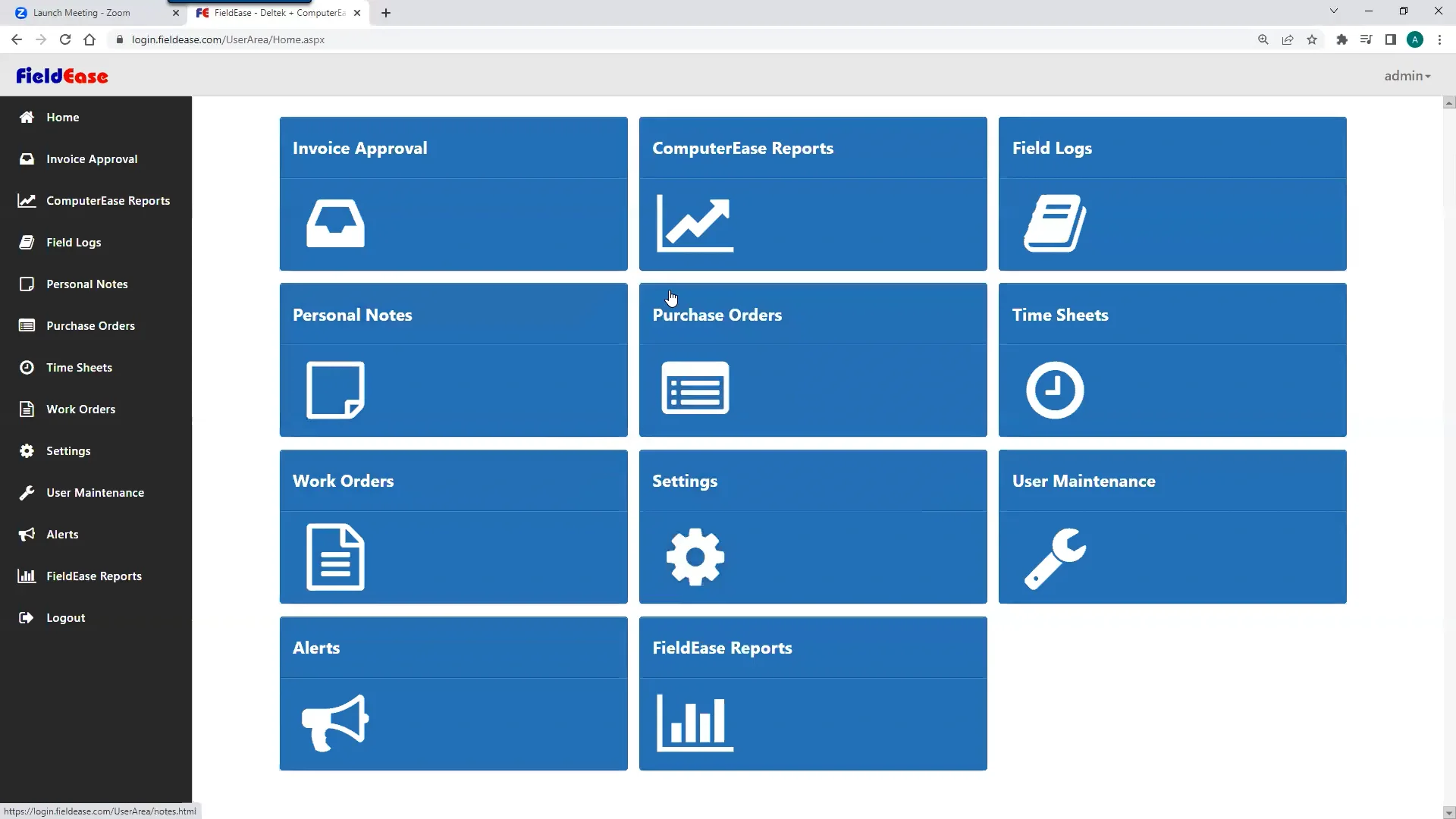
Task: Click the Time Sheets clock icon tile
Action: pyautogui.click(x=1054, y=390)
